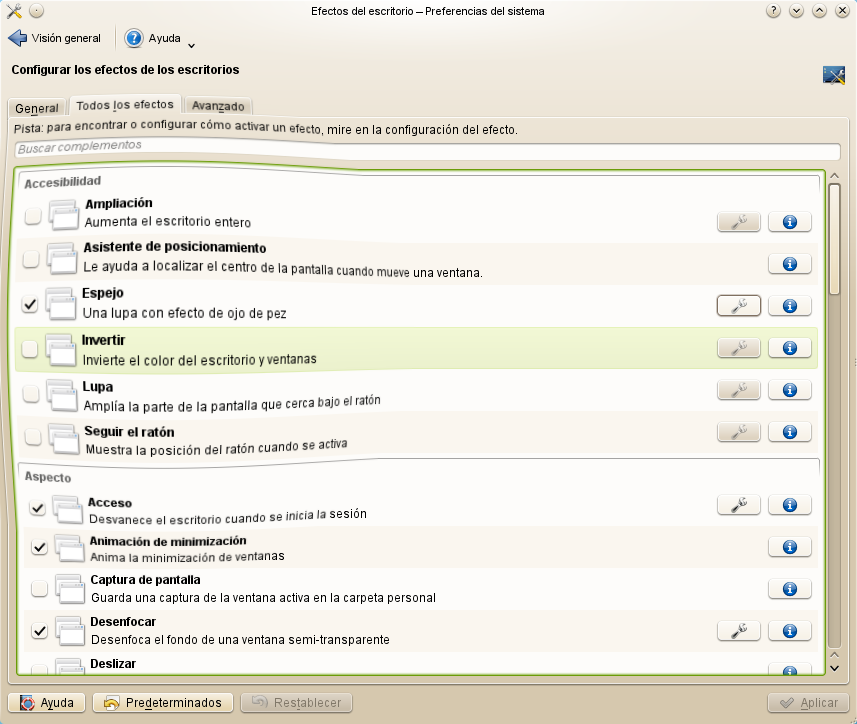This screenshot has height=724, width=857.
Task: Focus the Buscar complementos search field
Action: (427, 149)
